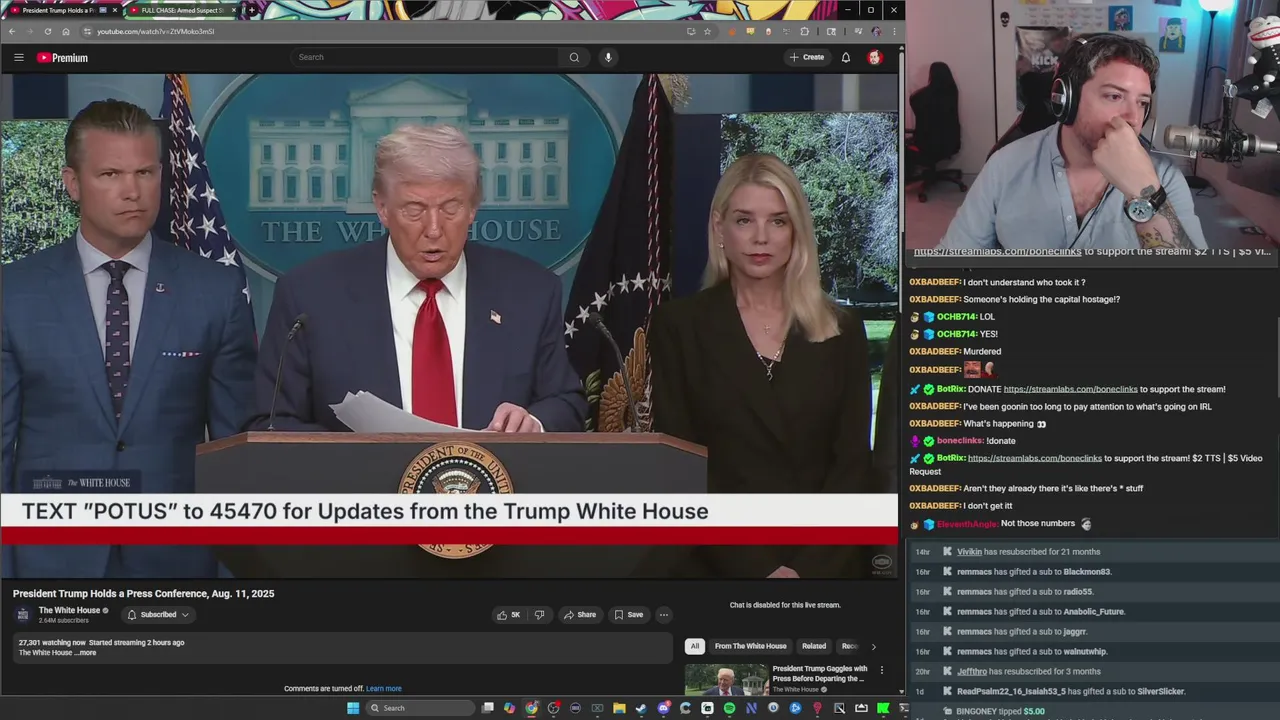Viewport: 1280px width, 720px height.
Task: Open President Trump Gaggles video thumbnail
Action: (x=726, y=680)
